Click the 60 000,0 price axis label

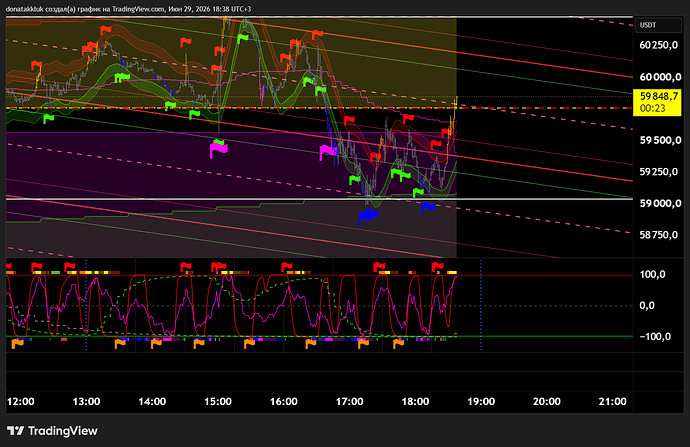click(x=660, y=77)
